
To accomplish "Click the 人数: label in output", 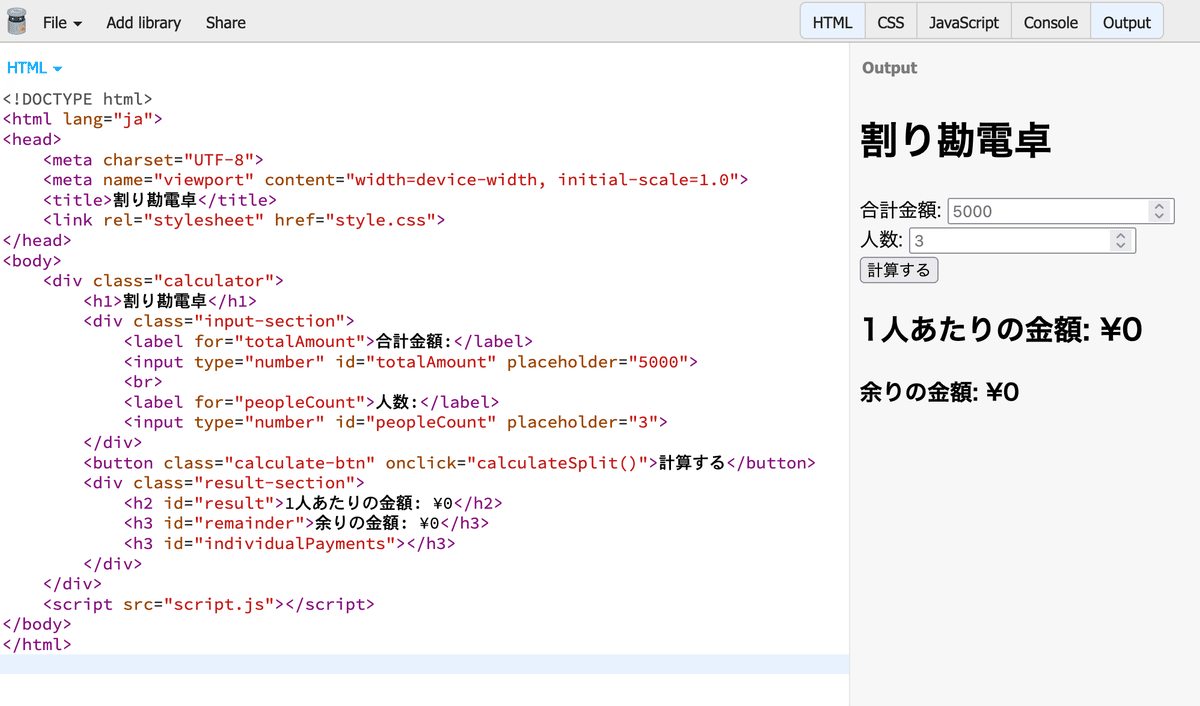I will [x=882, y=241].
